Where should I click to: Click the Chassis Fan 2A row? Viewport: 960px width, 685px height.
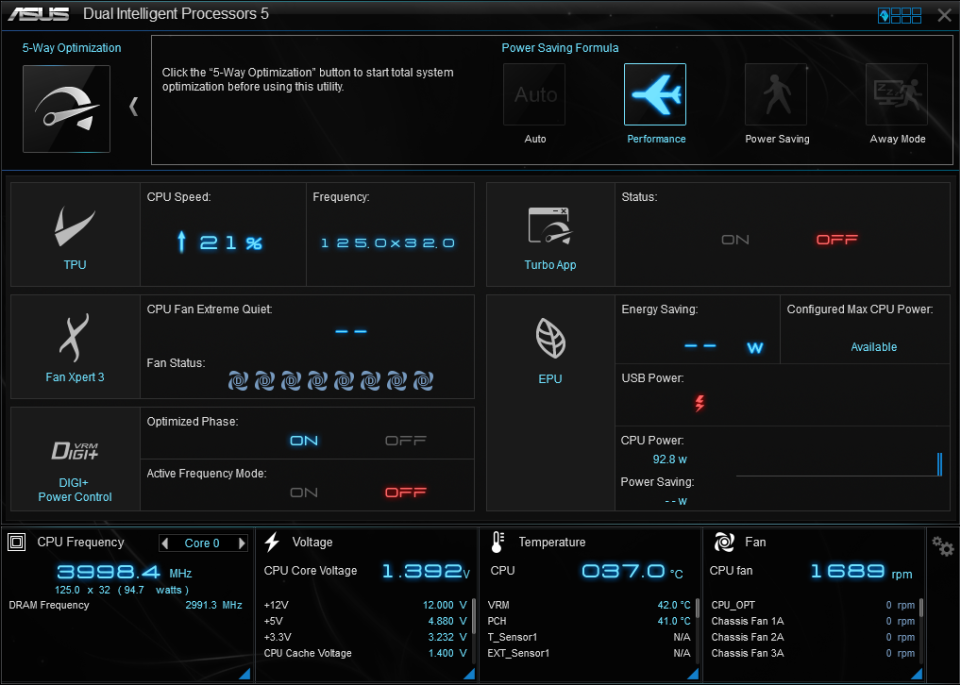pos(813,637)
